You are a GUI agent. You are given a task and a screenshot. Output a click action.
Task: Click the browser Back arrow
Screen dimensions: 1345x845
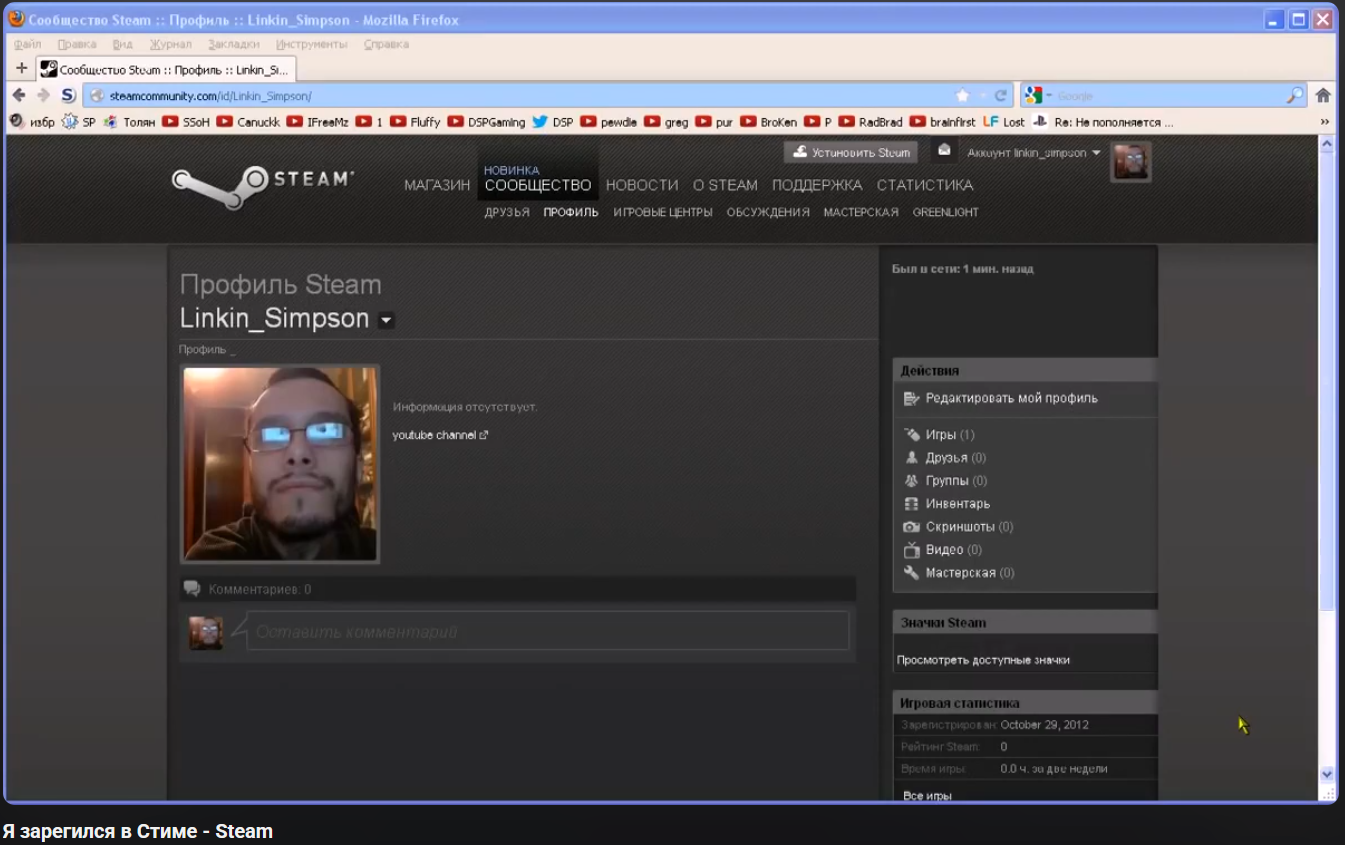click(19, 95)
